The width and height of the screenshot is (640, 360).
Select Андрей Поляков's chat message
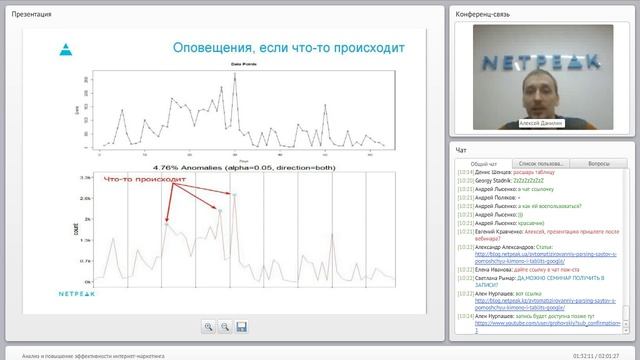[x=489, y=198]
